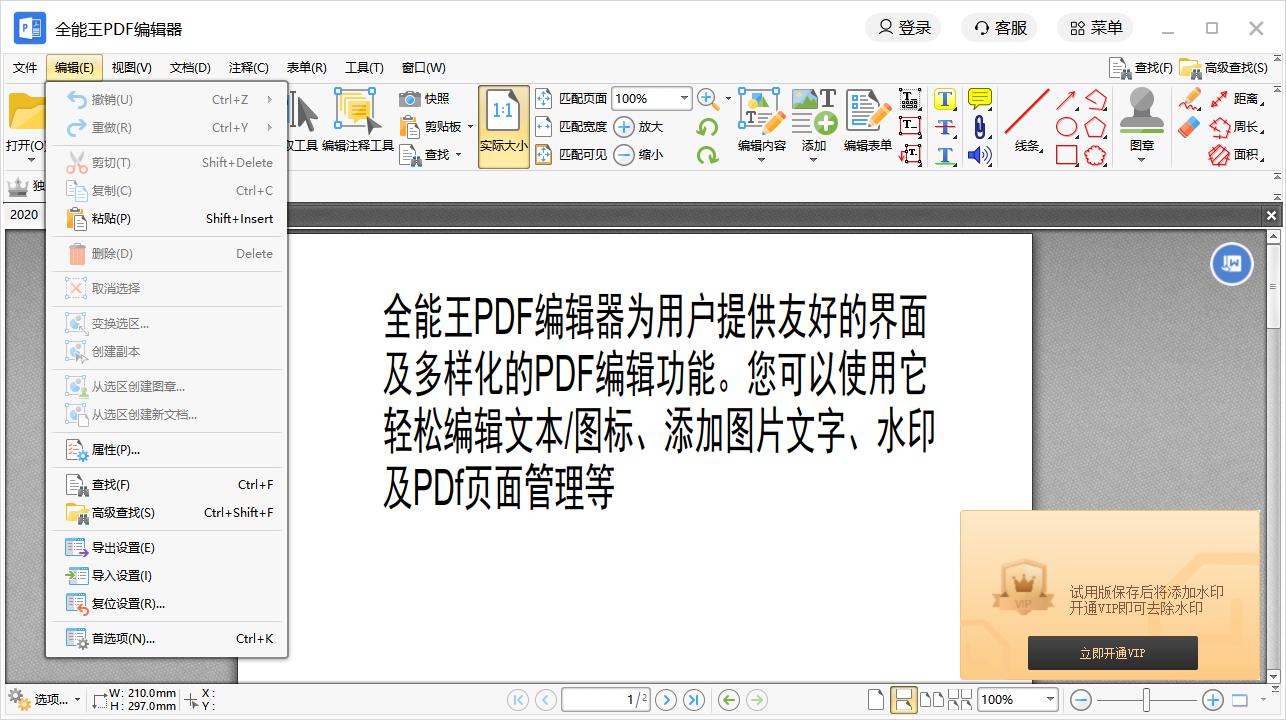The height and width of the screenshot is (720, 1286).
Task: Click the attachment paperclip icon
Action: (979, 127)
